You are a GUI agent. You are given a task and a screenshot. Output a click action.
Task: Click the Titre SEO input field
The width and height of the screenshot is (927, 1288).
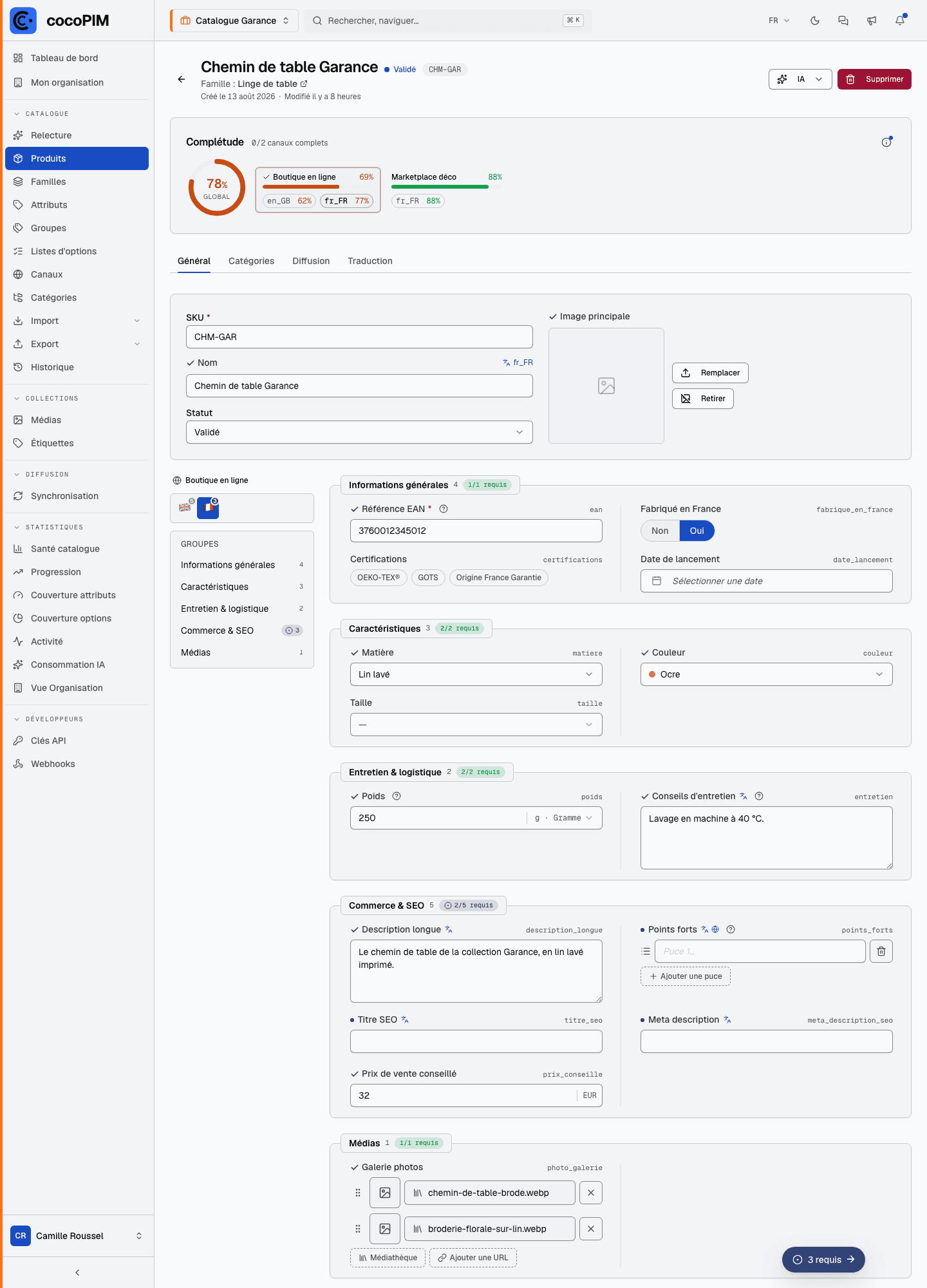(x=476, y=1041)
